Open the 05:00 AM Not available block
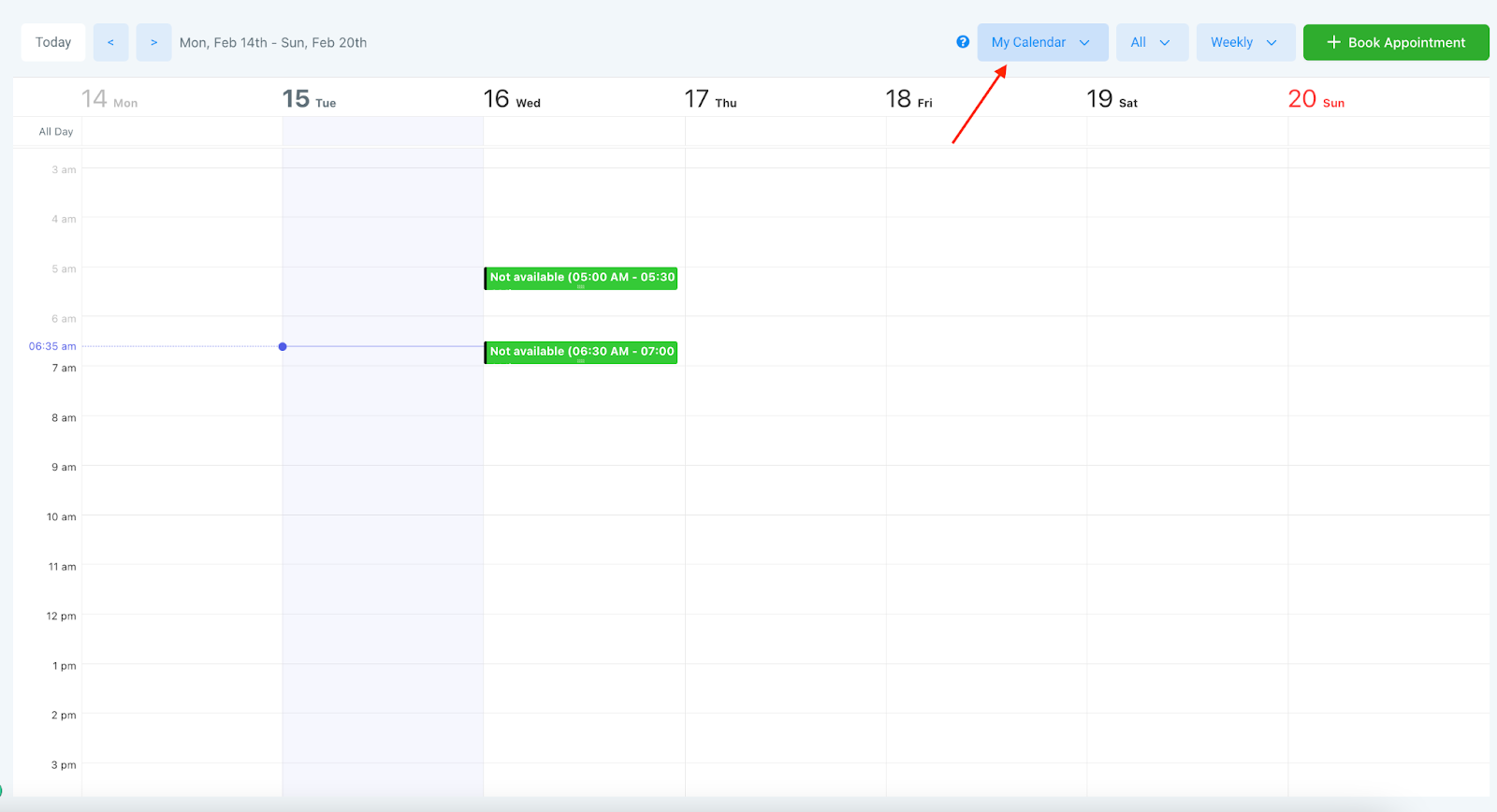Screen dimensions: 1497x812 (x=581, y=278)
